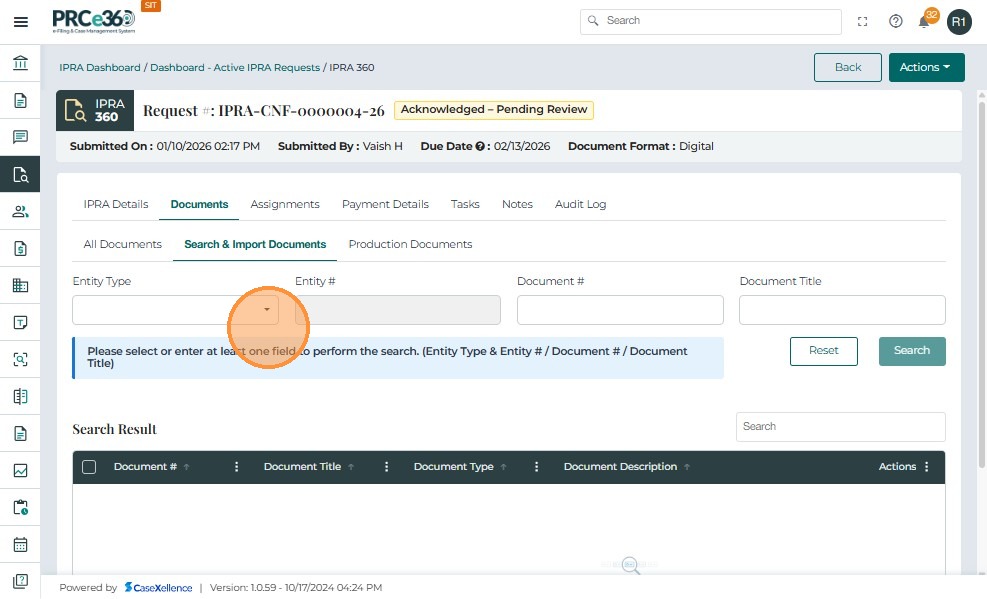Switch to IPRA Details tab
This screenshot has width=987, height=599.
pyautogui.click(x=116, y=204)
